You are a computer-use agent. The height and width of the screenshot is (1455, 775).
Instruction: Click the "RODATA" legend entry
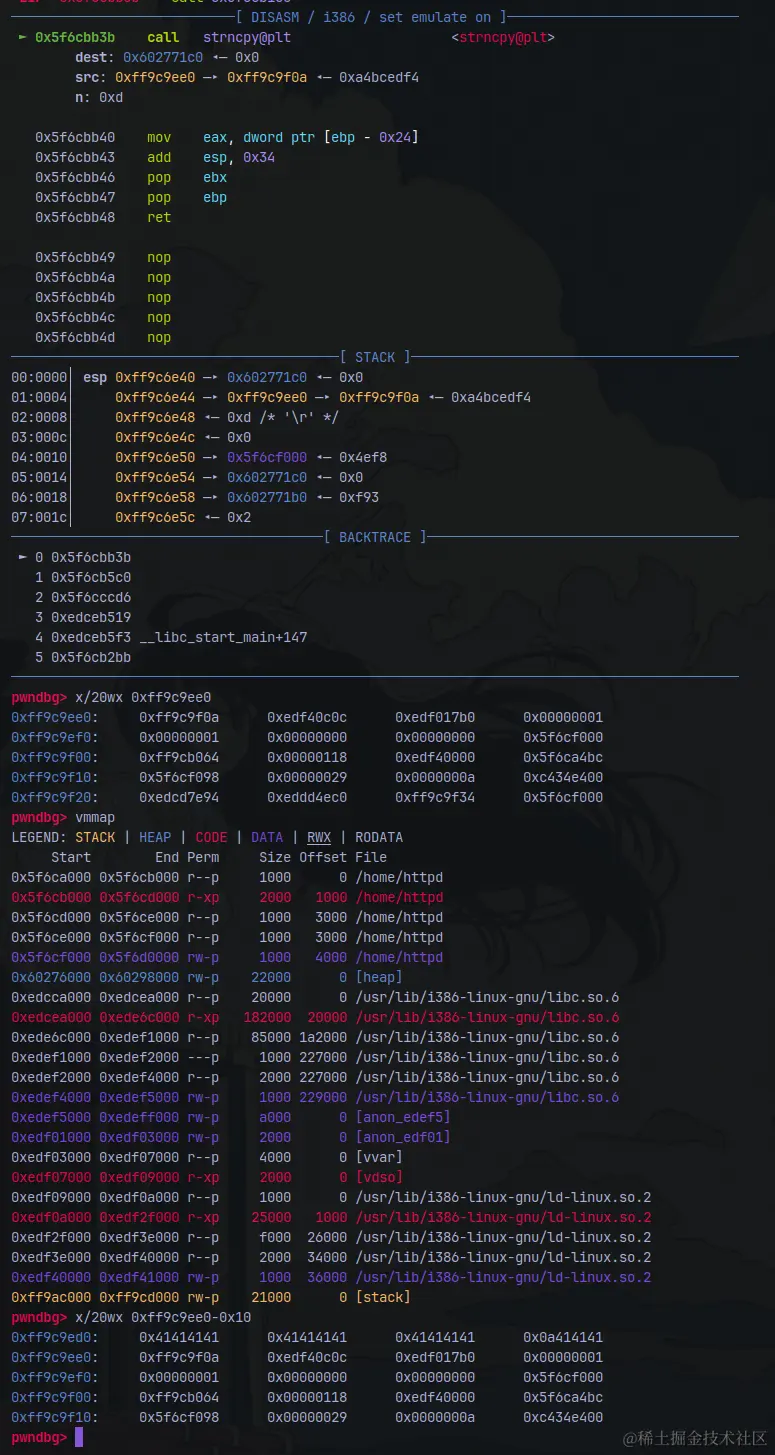tap(379, 837)
